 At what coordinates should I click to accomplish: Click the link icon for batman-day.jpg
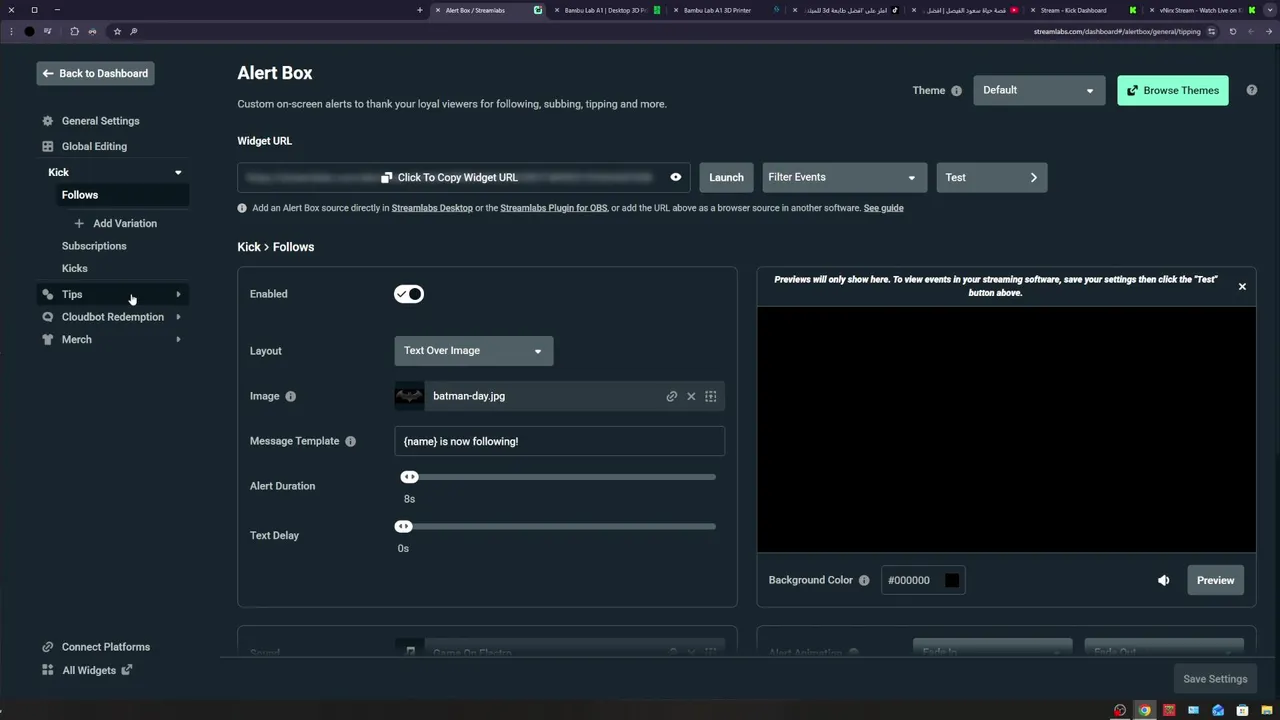672,396
